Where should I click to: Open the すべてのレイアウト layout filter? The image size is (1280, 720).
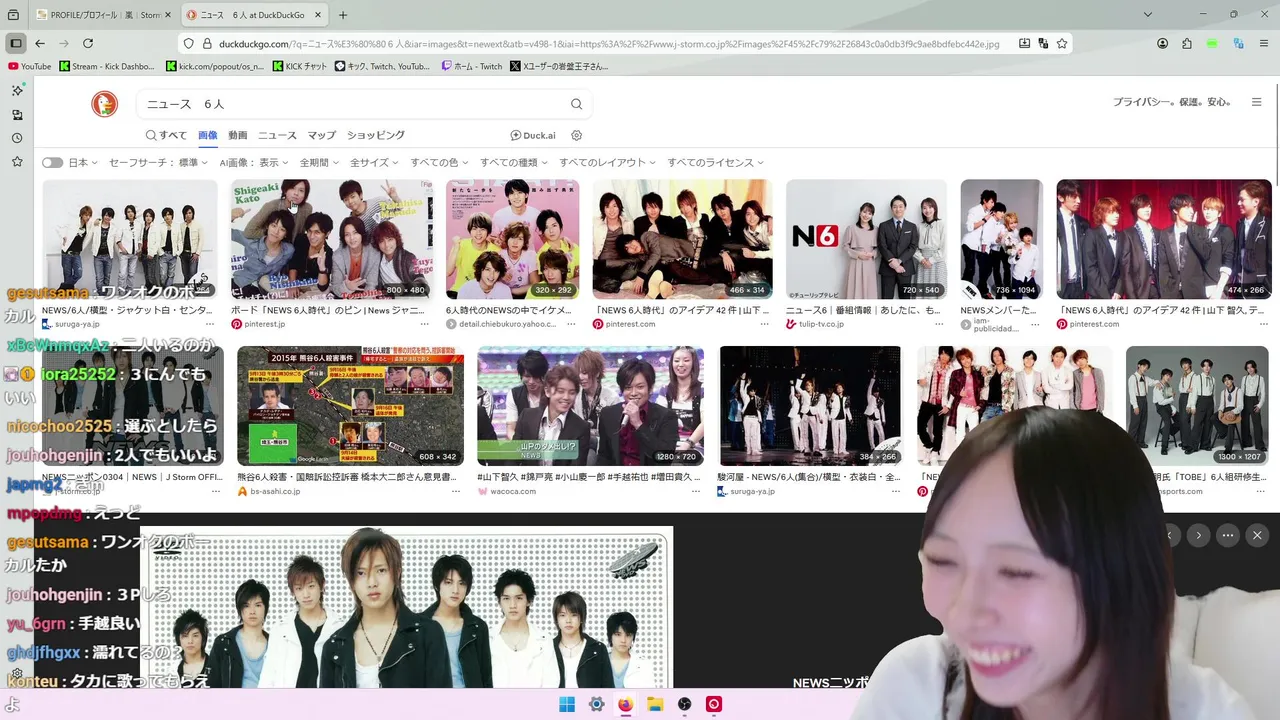tap(608, 162)
